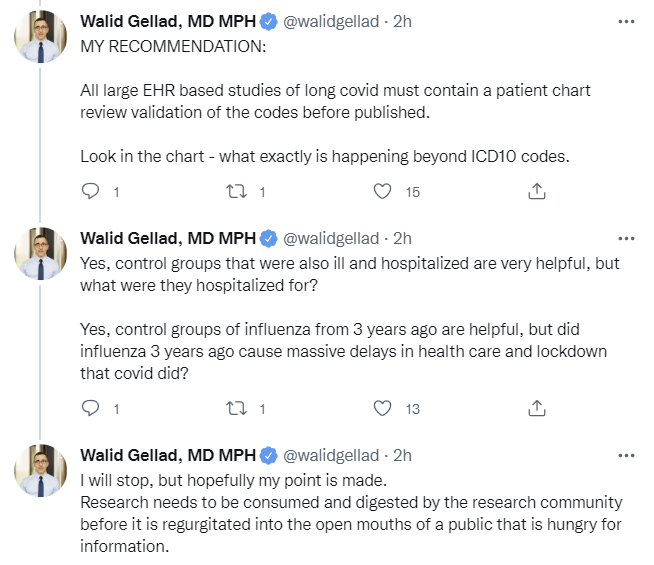
Task: Click profile picture on first tweet
Action: pyautogui.click(x=41, y=42)
